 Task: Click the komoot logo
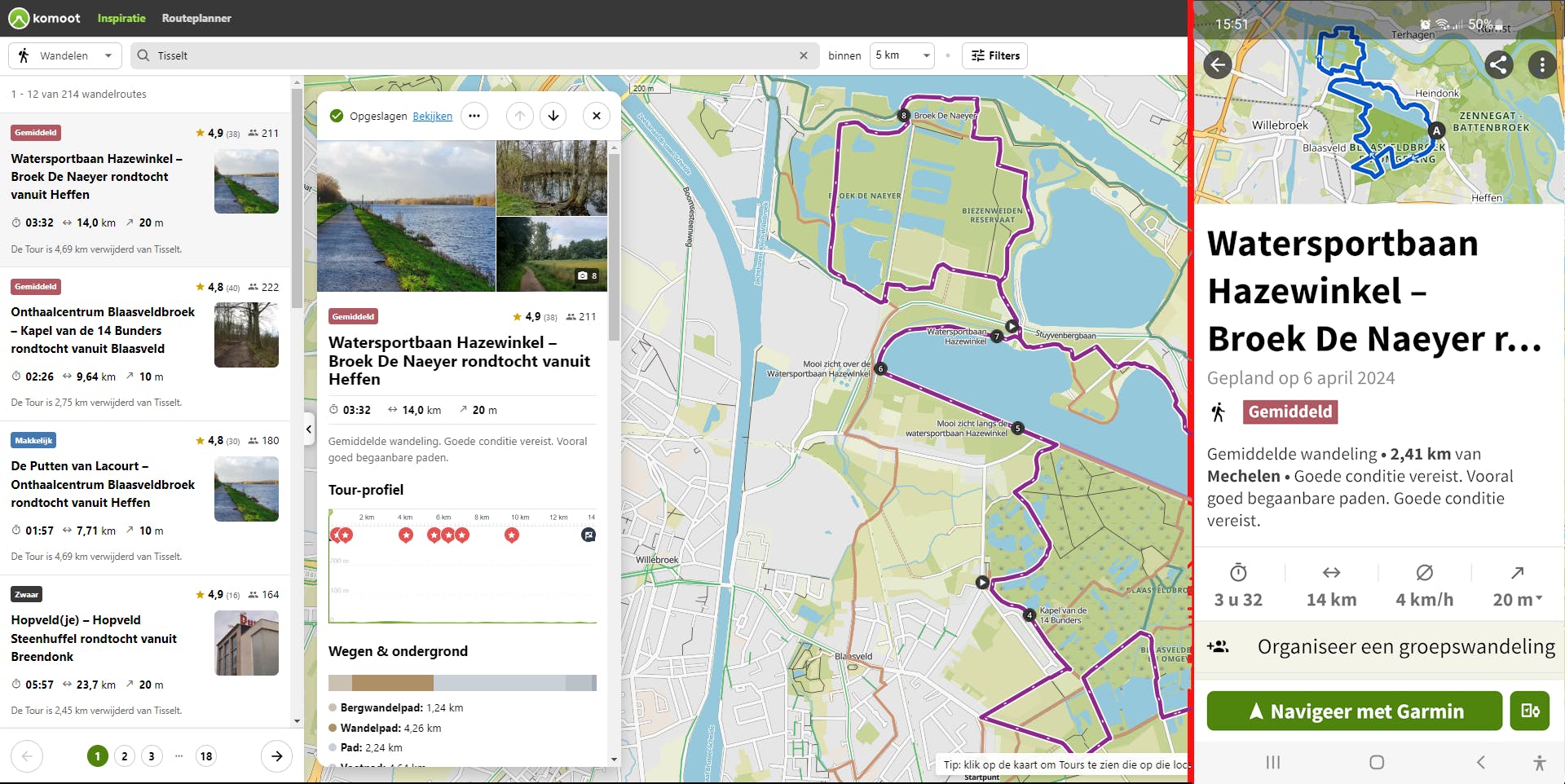[45, 18]
